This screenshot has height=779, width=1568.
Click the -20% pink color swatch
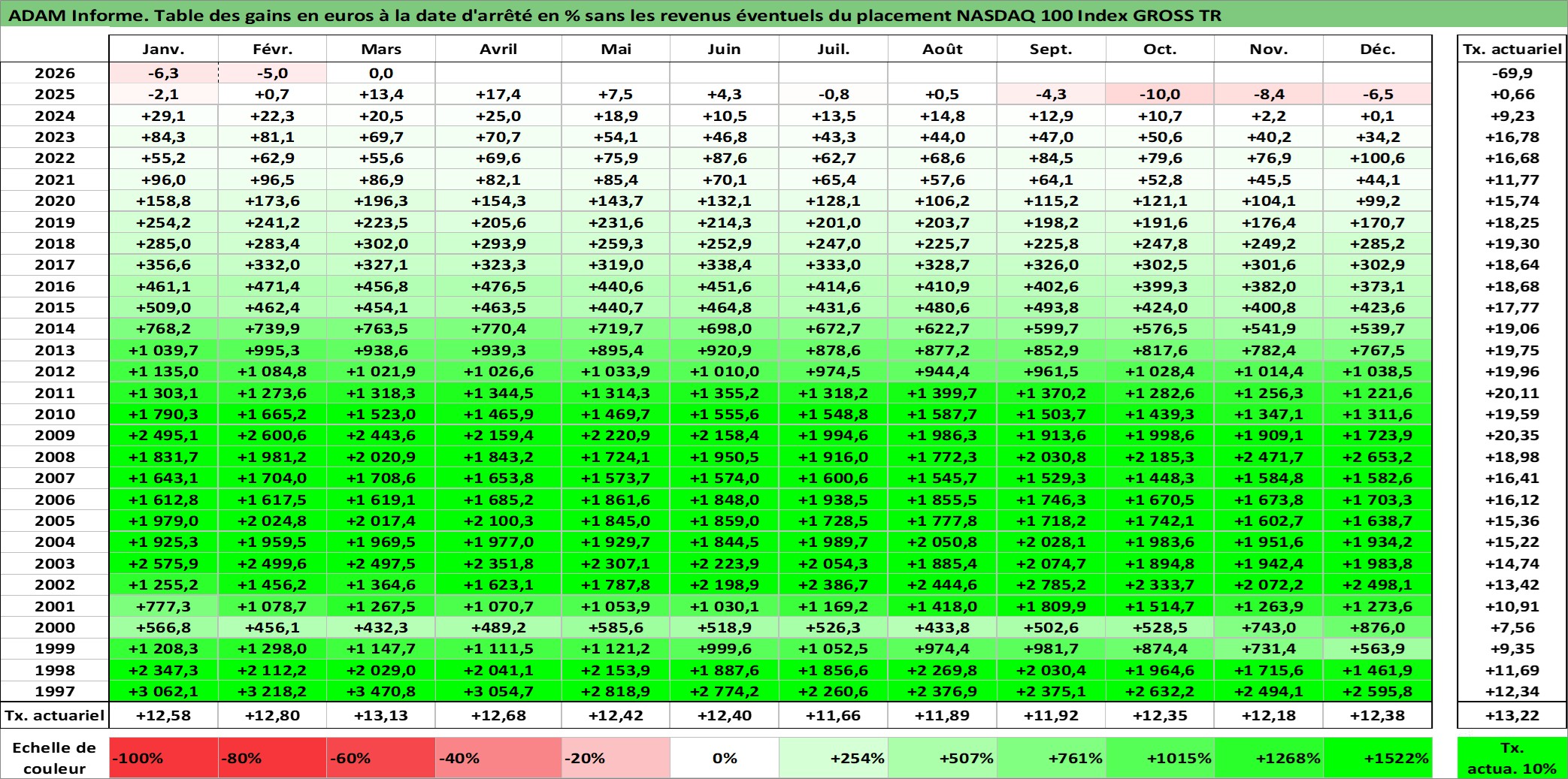[x=616, y=758]
